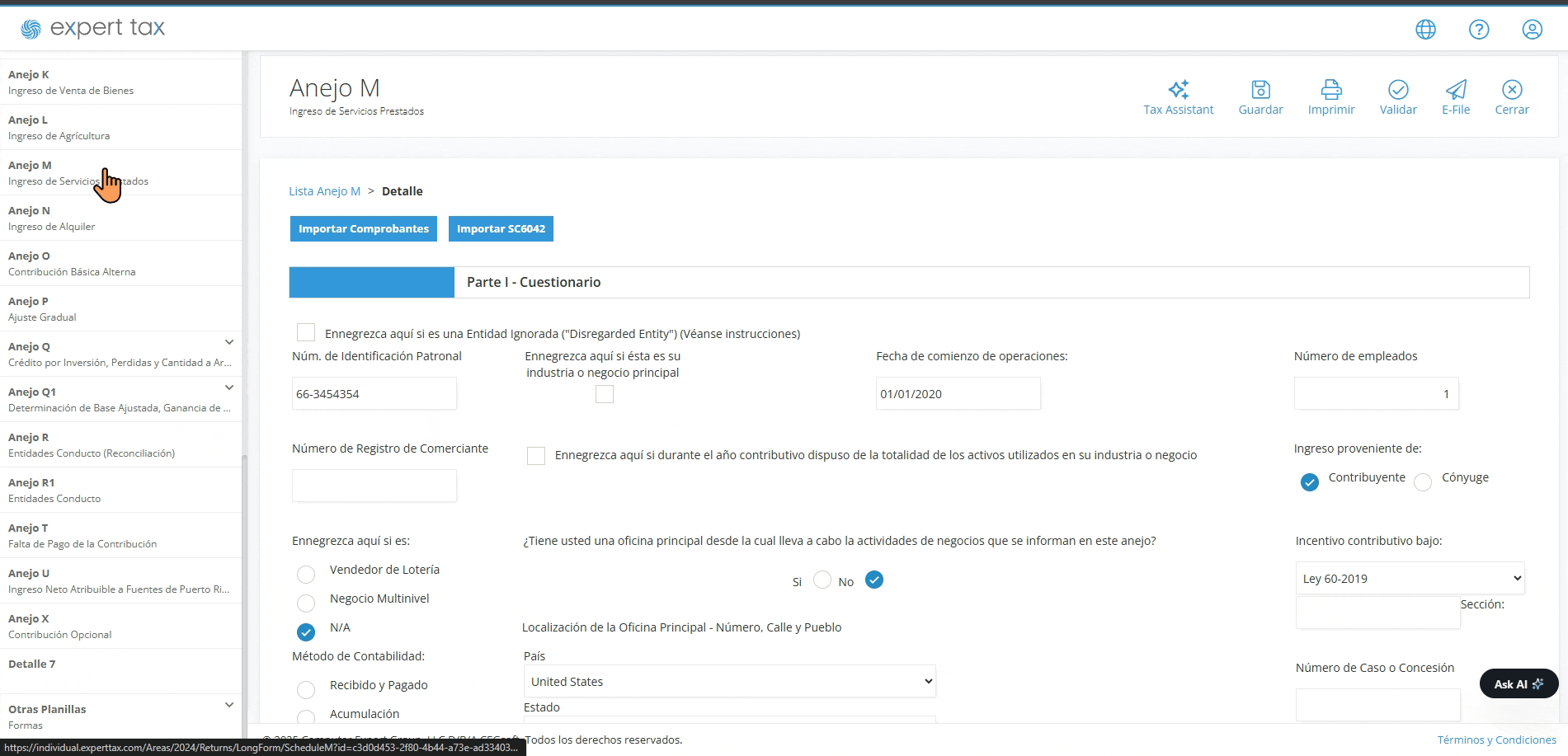Go back to Lista Anejo M
The width and height of the screenshot is (1568, 756).
click(x=324, y=191)
